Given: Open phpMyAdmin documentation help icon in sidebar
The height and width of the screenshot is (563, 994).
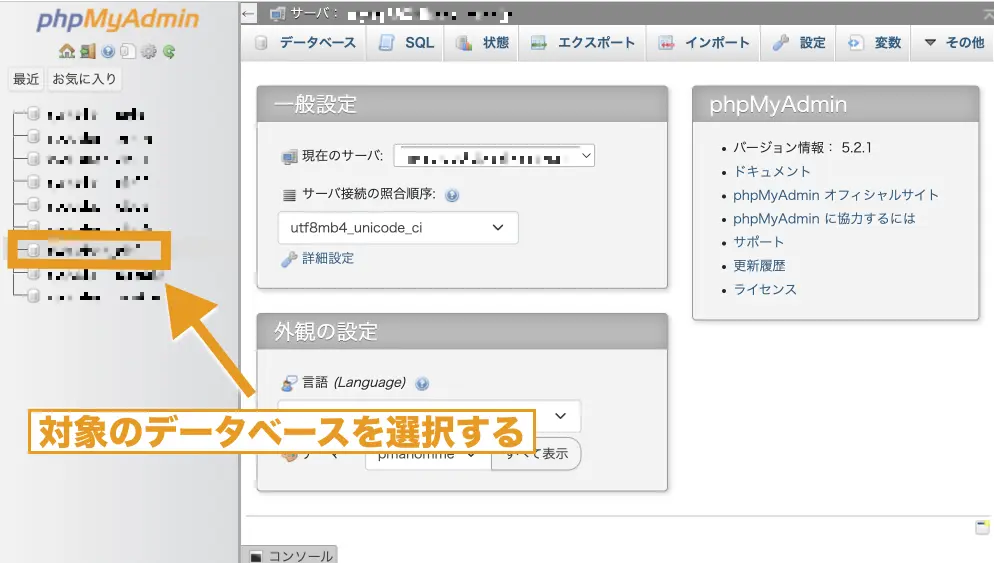Looking at the screenshot, I should (x=108, y=51).
